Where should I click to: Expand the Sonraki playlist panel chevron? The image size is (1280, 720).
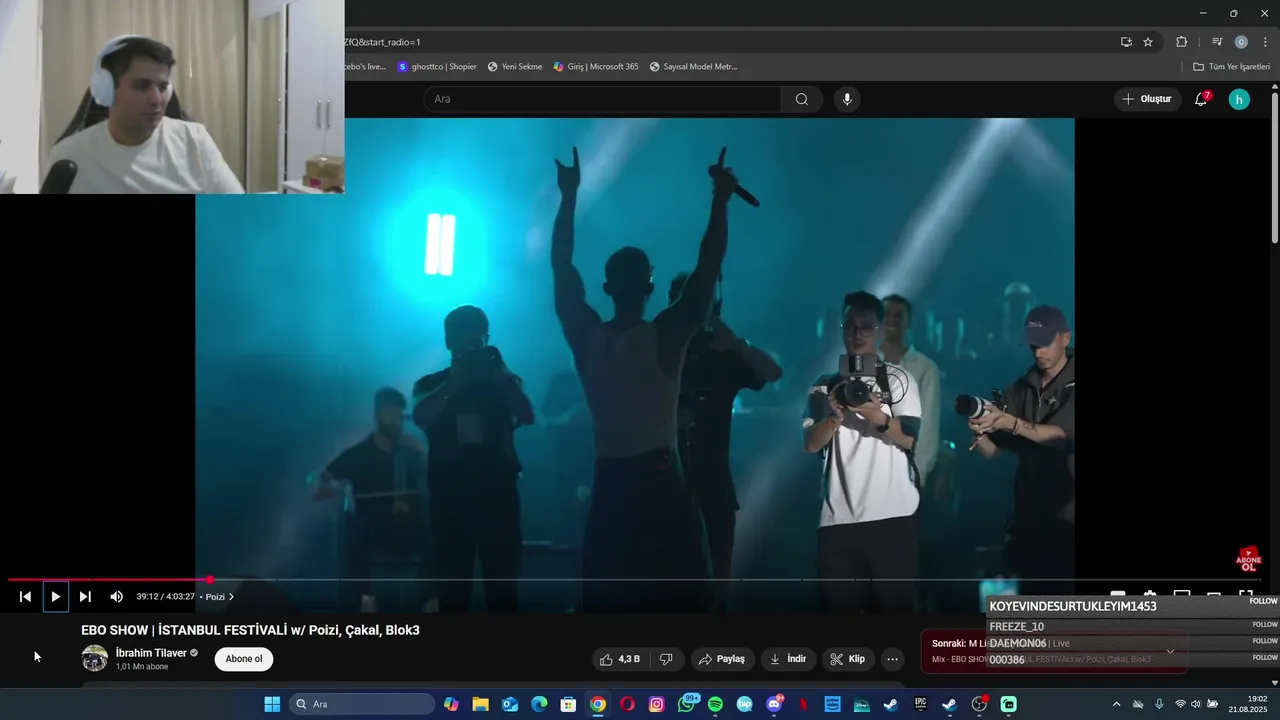point(1170,651)
